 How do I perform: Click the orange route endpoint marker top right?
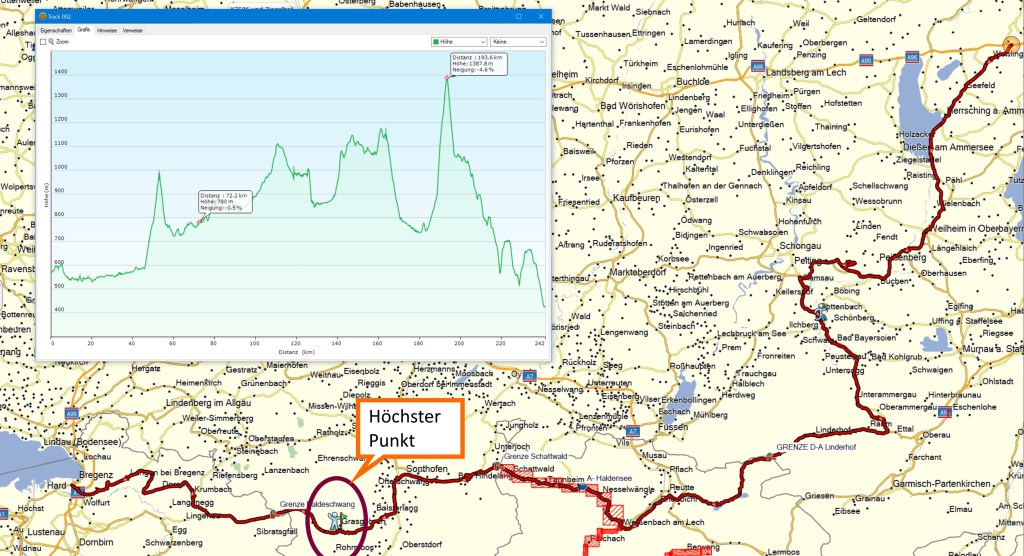coord(1010,45)
